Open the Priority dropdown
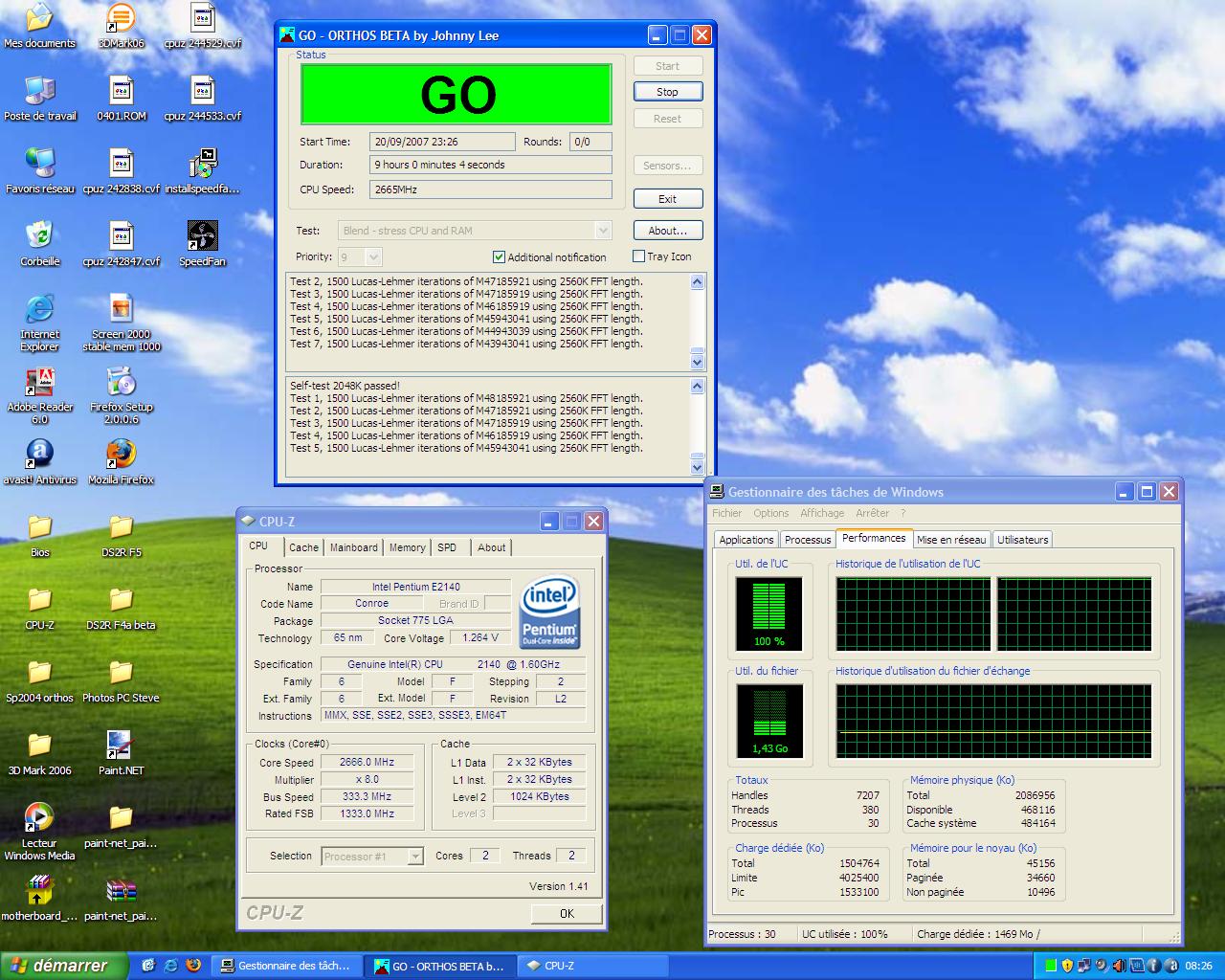Viewport: 1225px width, 980px height. coord(373,257)
